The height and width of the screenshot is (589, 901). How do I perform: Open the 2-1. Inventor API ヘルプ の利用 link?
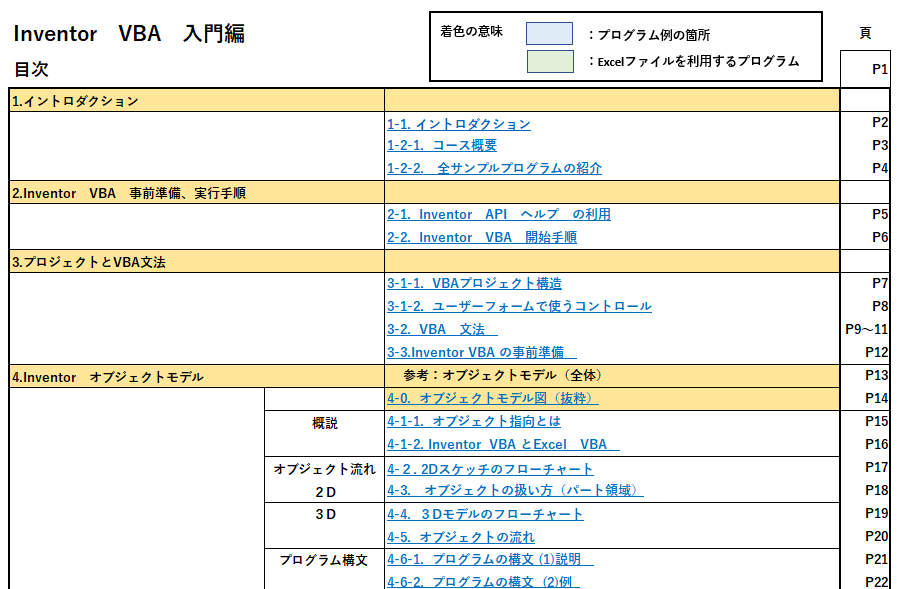(x=500, y=214)
